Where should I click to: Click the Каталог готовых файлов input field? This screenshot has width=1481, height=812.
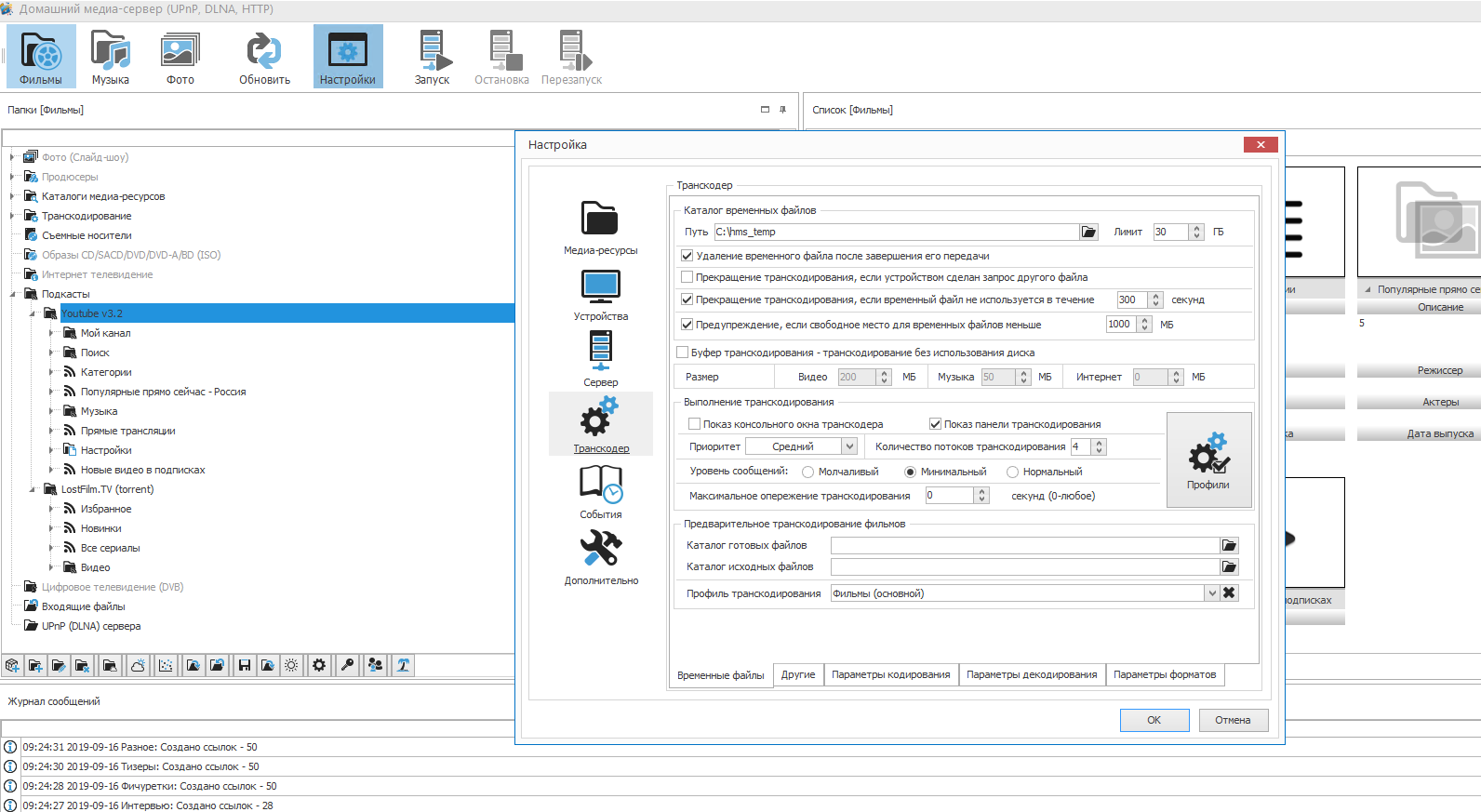1023,546
